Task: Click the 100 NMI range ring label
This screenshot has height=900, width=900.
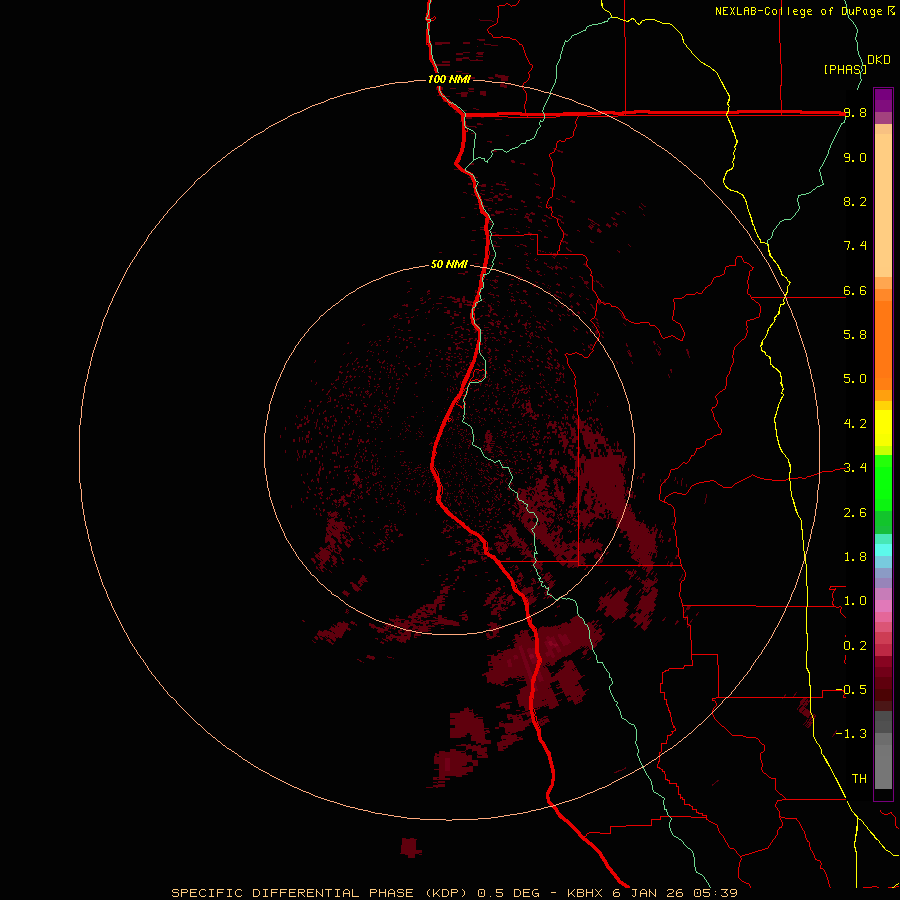Action: coord(449,79)
